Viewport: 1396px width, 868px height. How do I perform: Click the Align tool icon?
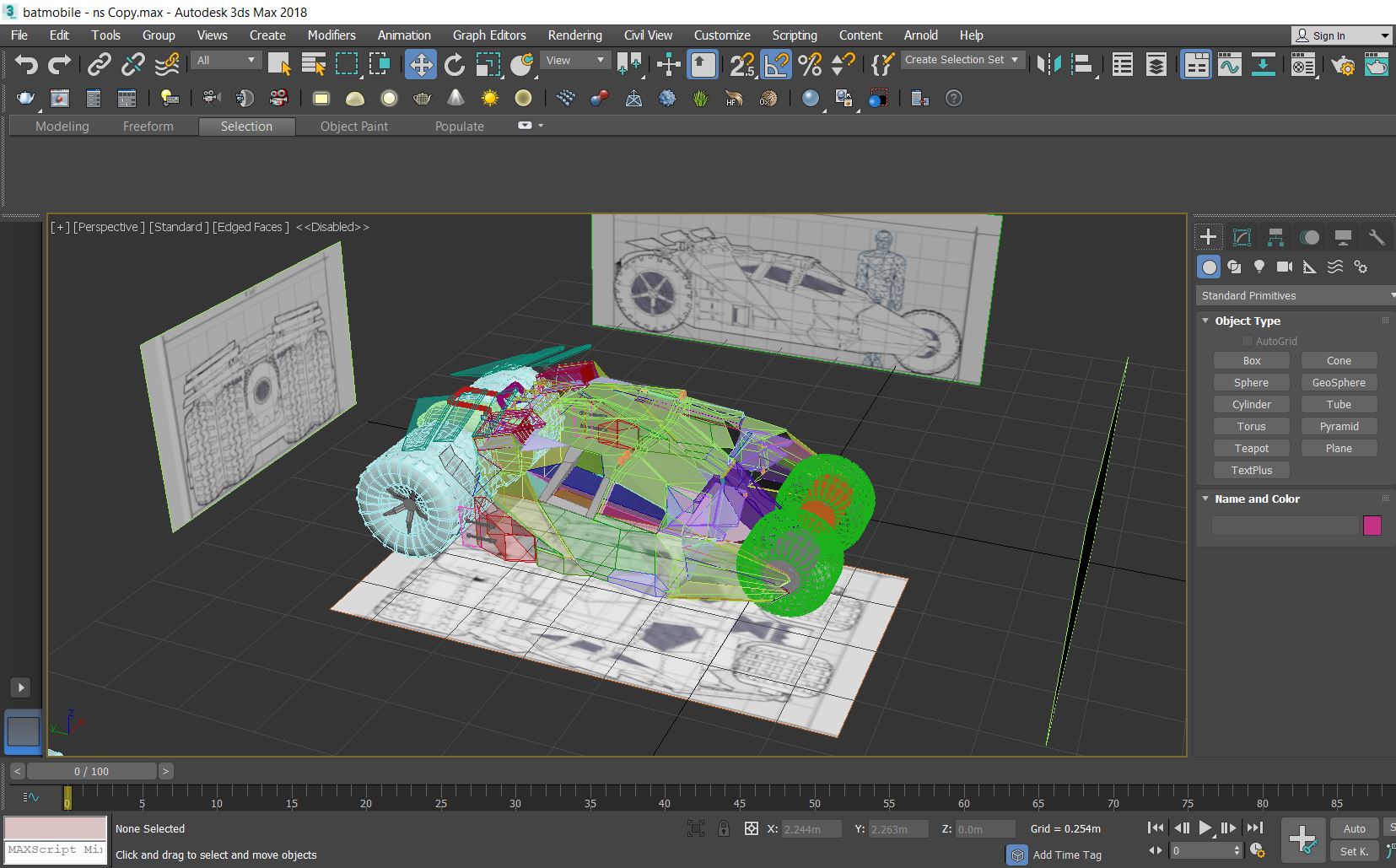click(1082, 64)
